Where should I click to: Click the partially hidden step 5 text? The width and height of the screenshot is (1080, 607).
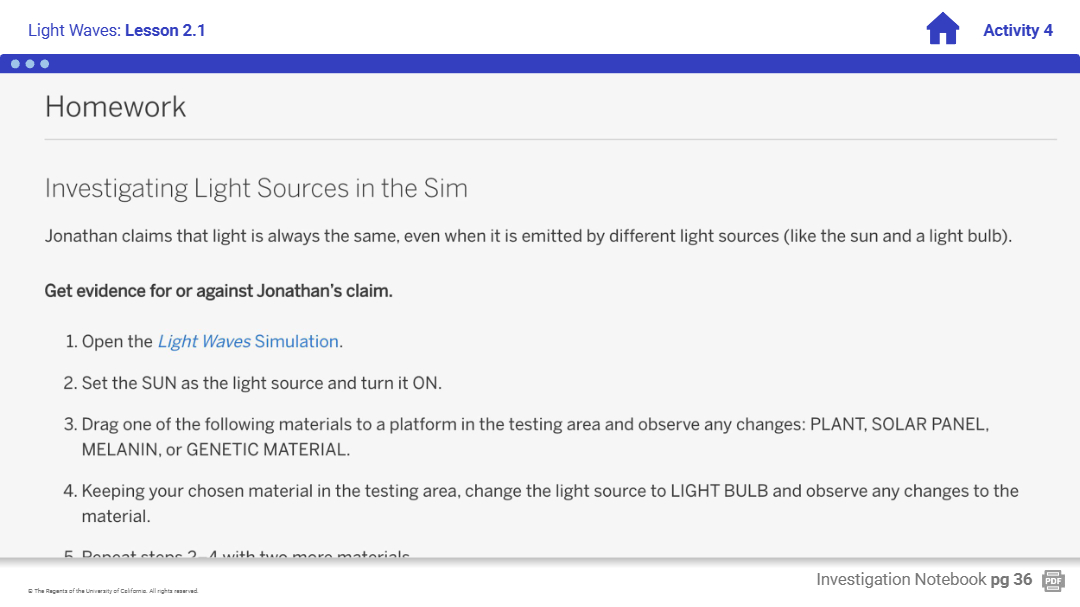click(x=245, y=554)
